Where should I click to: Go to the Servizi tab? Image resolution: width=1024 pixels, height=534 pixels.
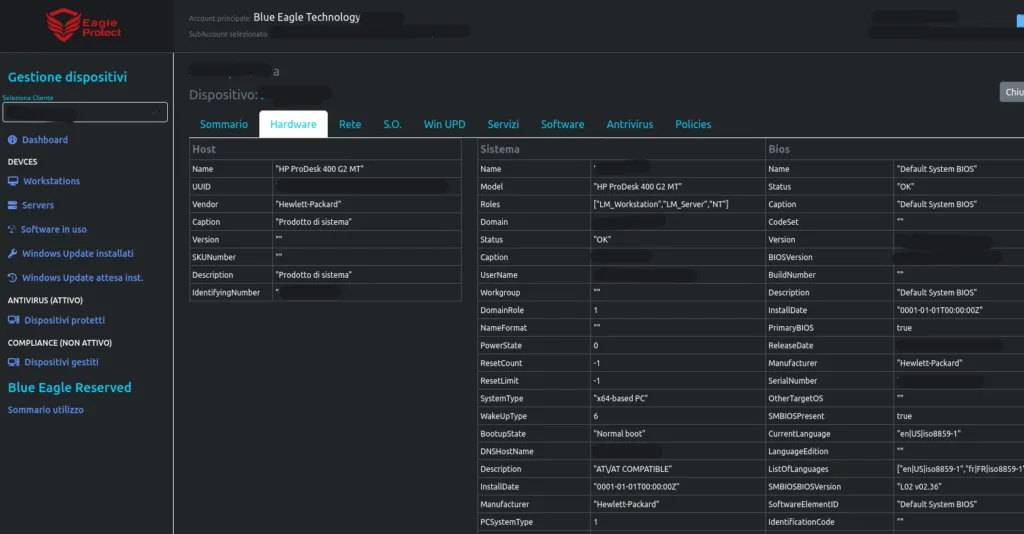tap(503, 124)
